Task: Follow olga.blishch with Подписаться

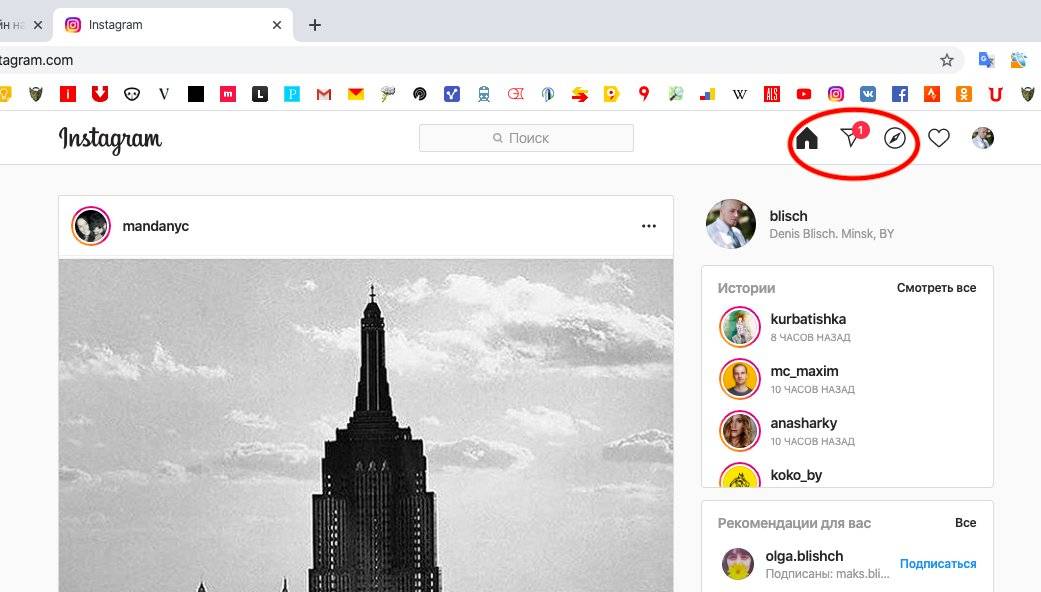Action: (x=937, y=564)
